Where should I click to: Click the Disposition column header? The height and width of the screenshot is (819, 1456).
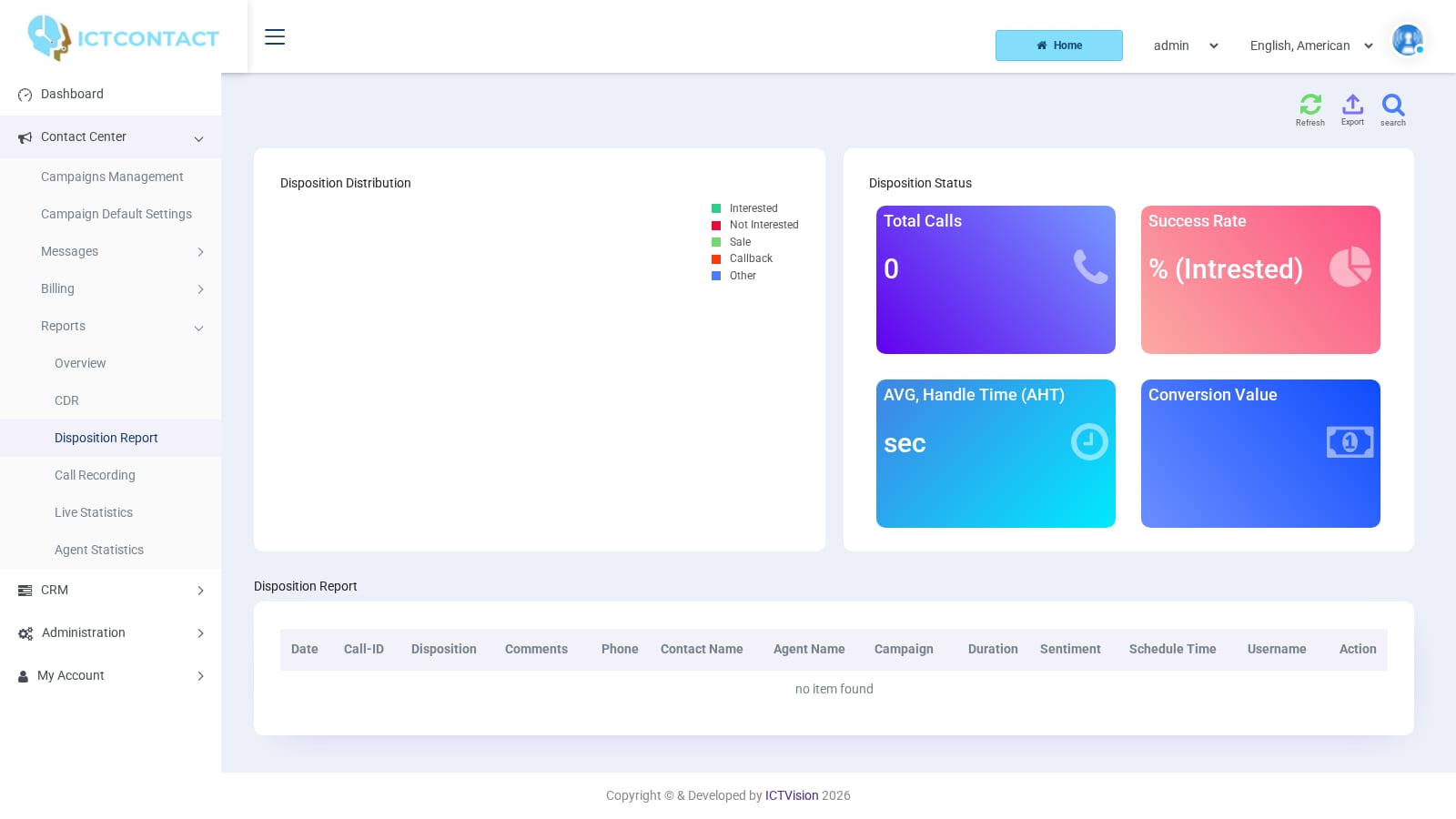click(444, 649)
